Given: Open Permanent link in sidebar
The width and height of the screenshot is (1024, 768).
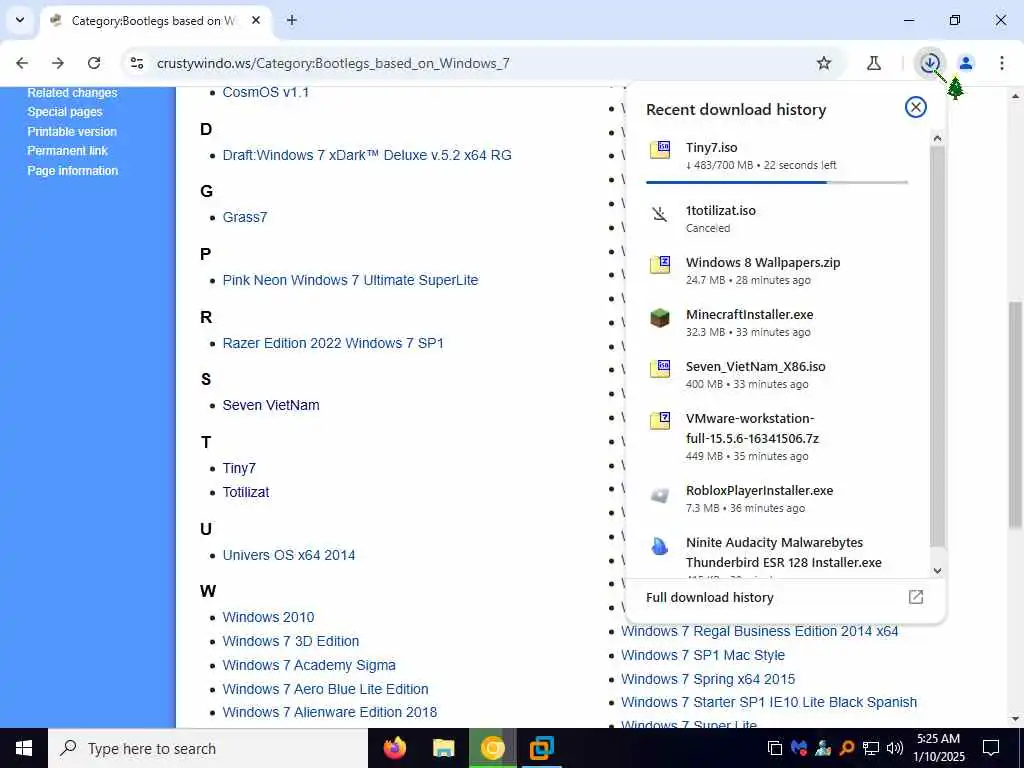Looking at the screenshot, I should click(x=67, y=151).
